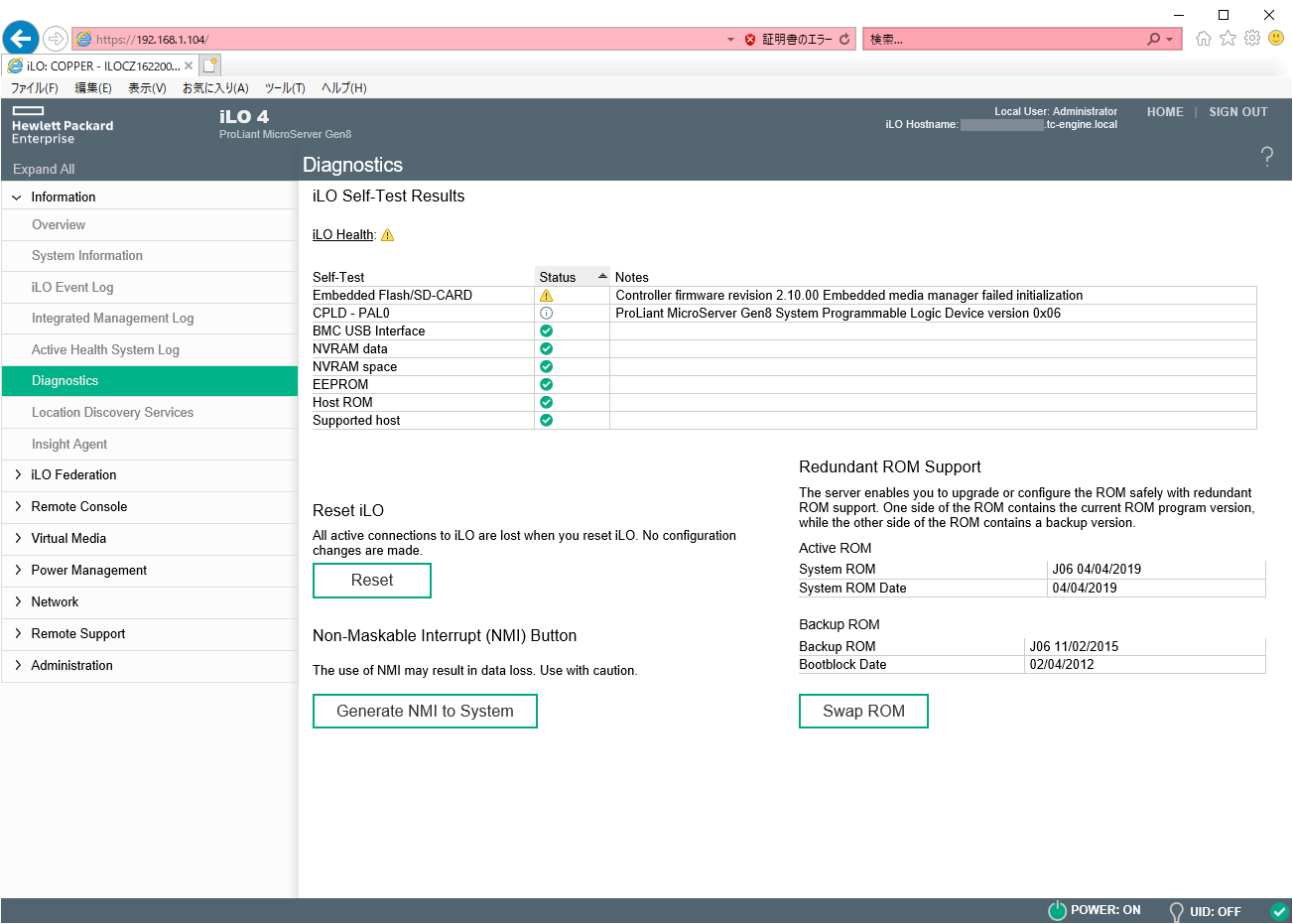Expand the Virtual Media section
The width and height of the screenshot is (1293, 924).
17,539
